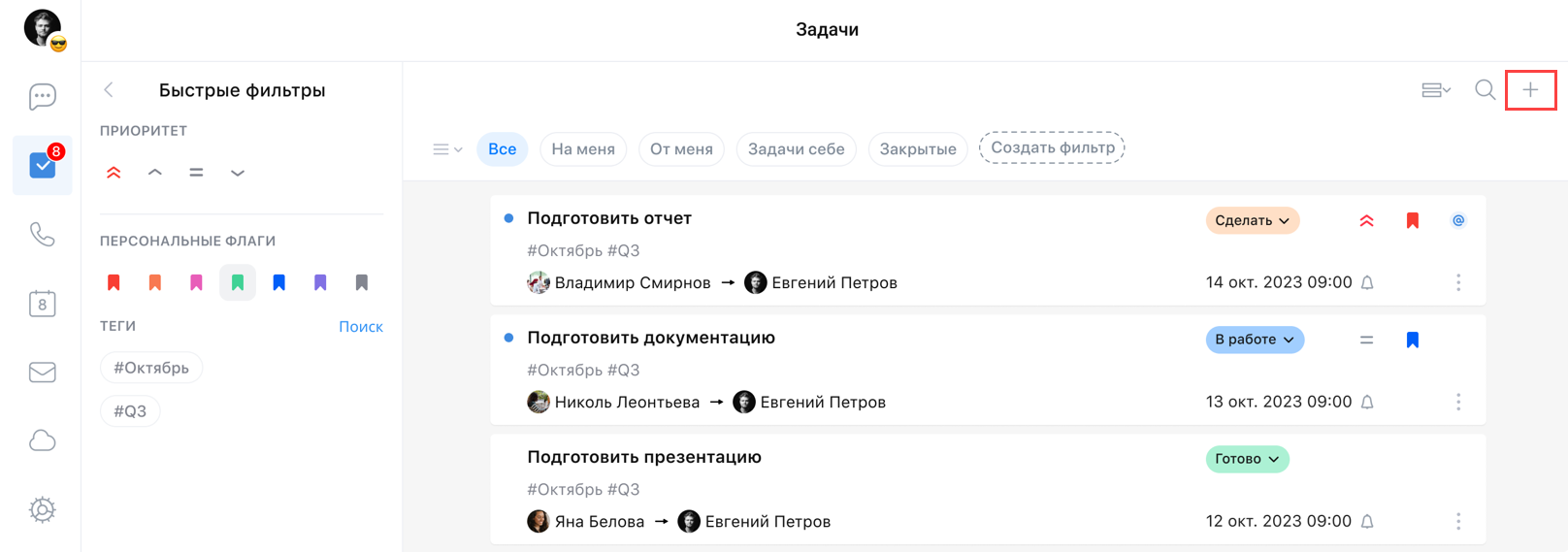The image size is (1568, 552).
Task: Open the Подготовить презентацию task
Action: point(643,457)
